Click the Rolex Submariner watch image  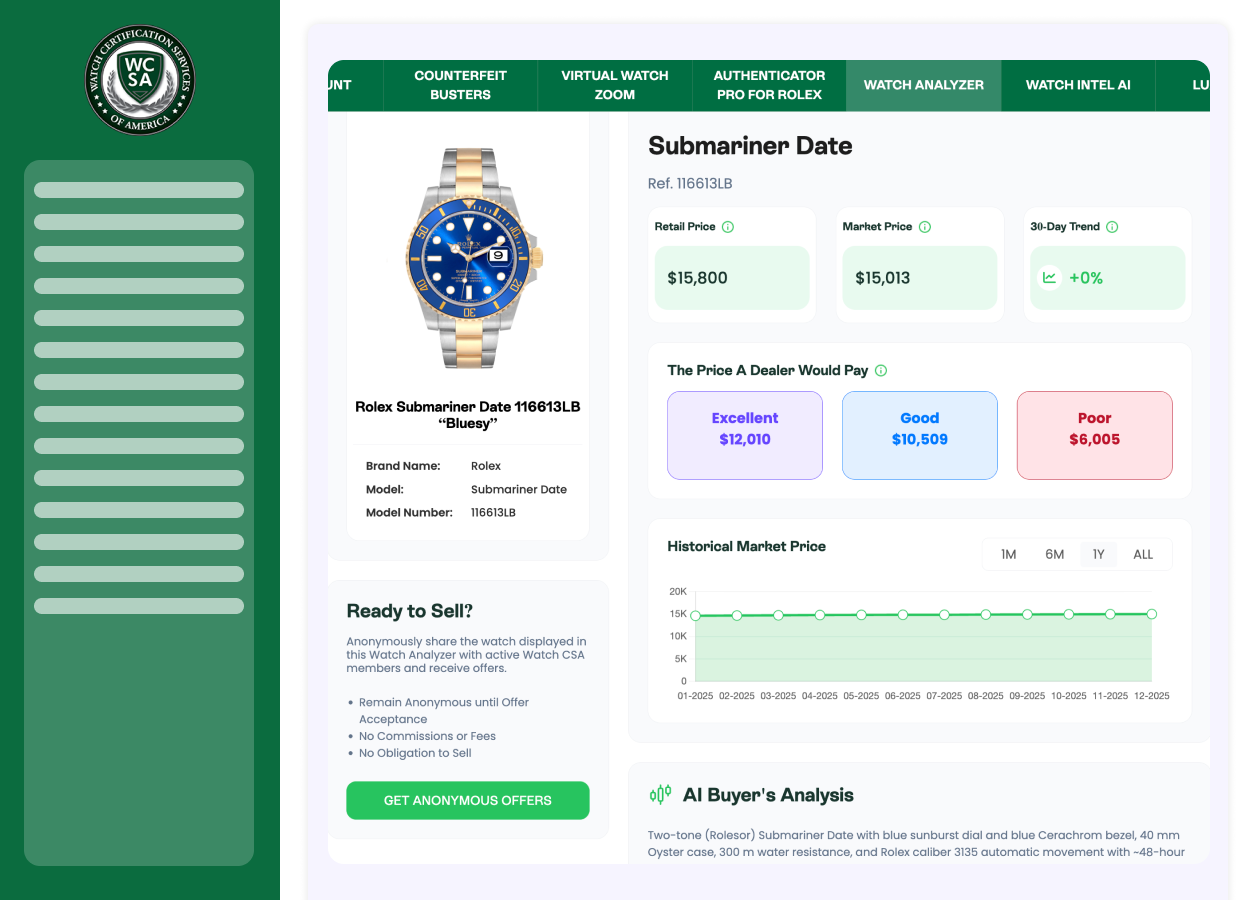[468, 257]
